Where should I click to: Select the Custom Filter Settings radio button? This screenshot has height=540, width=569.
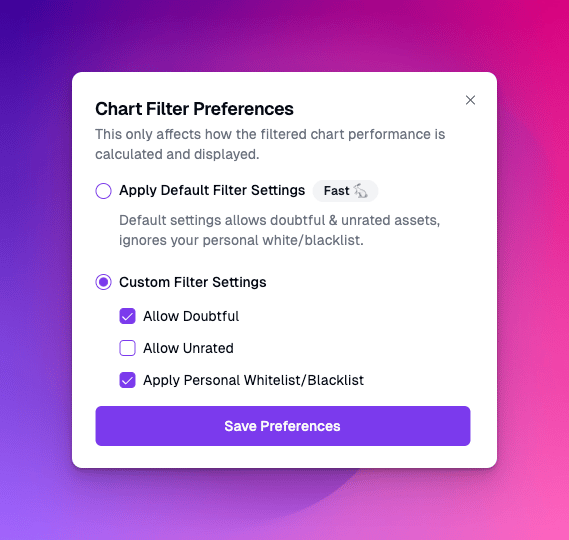(x=103, y=282)
